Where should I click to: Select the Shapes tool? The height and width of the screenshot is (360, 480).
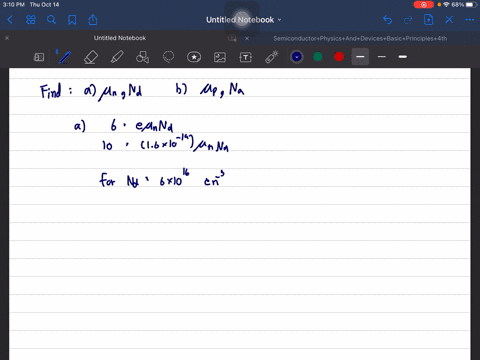click(x=142, y=57)
